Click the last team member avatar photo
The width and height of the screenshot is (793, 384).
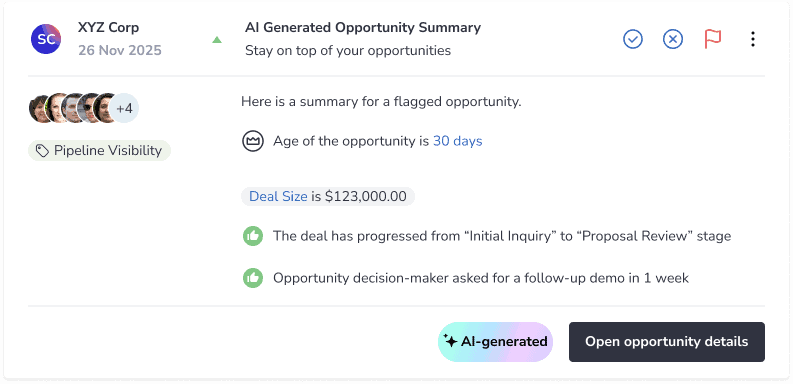pyautogui.click(x=105, y=108)
